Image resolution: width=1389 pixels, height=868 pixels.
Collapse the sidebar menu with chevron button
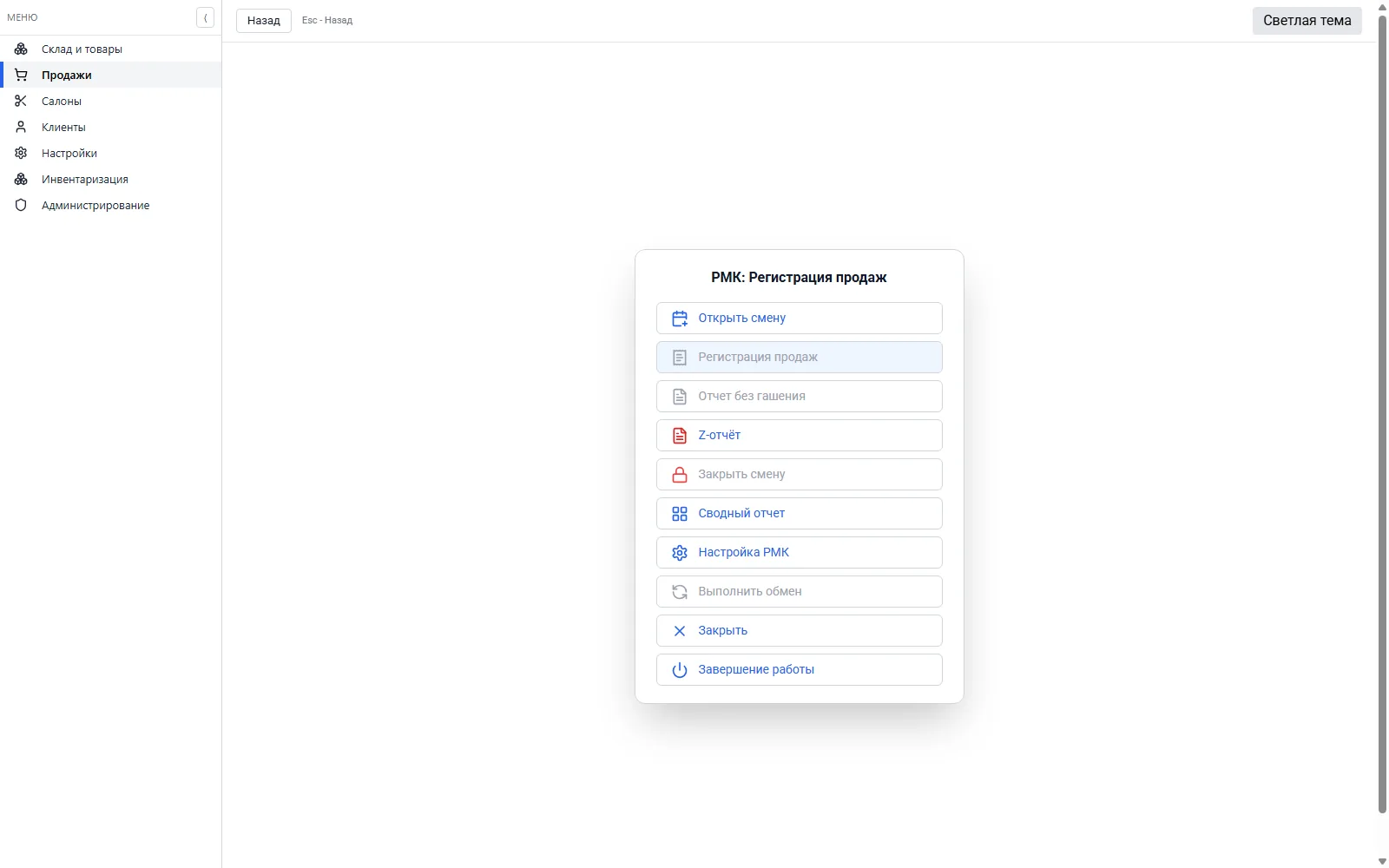(x=205, y=17)
